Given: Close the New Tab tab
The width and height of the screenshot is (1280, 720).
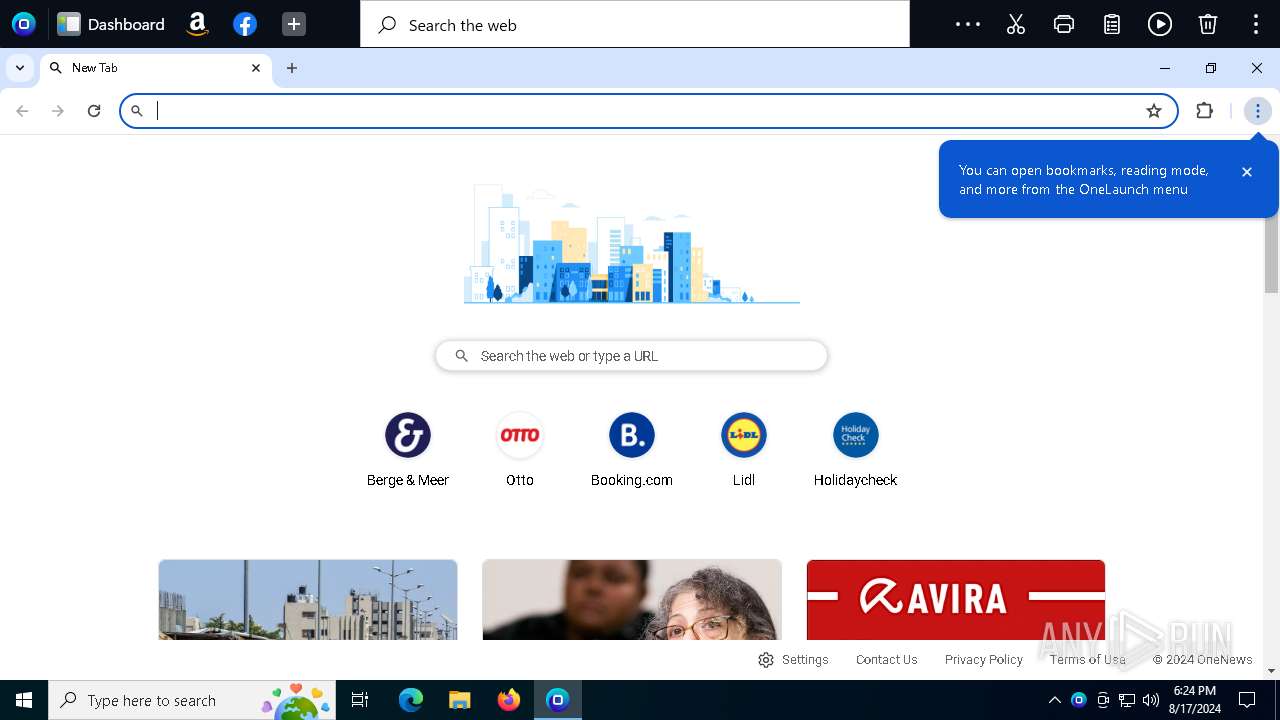Looking at the screenshot, I should point(256,68).
